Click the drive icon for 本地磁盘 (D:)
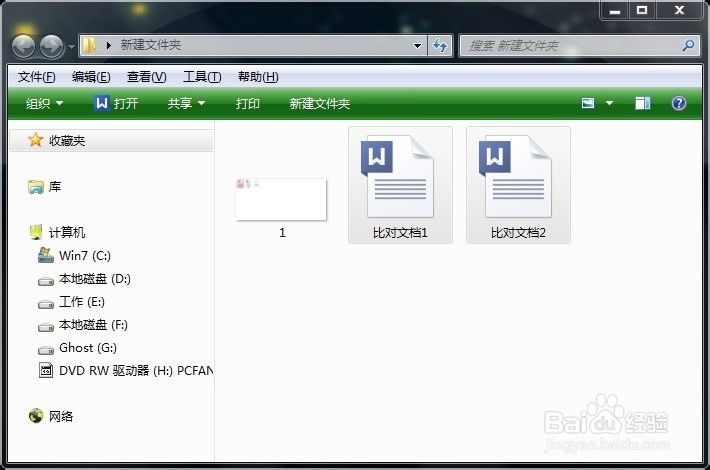710x470 pixels. point(46,281)
